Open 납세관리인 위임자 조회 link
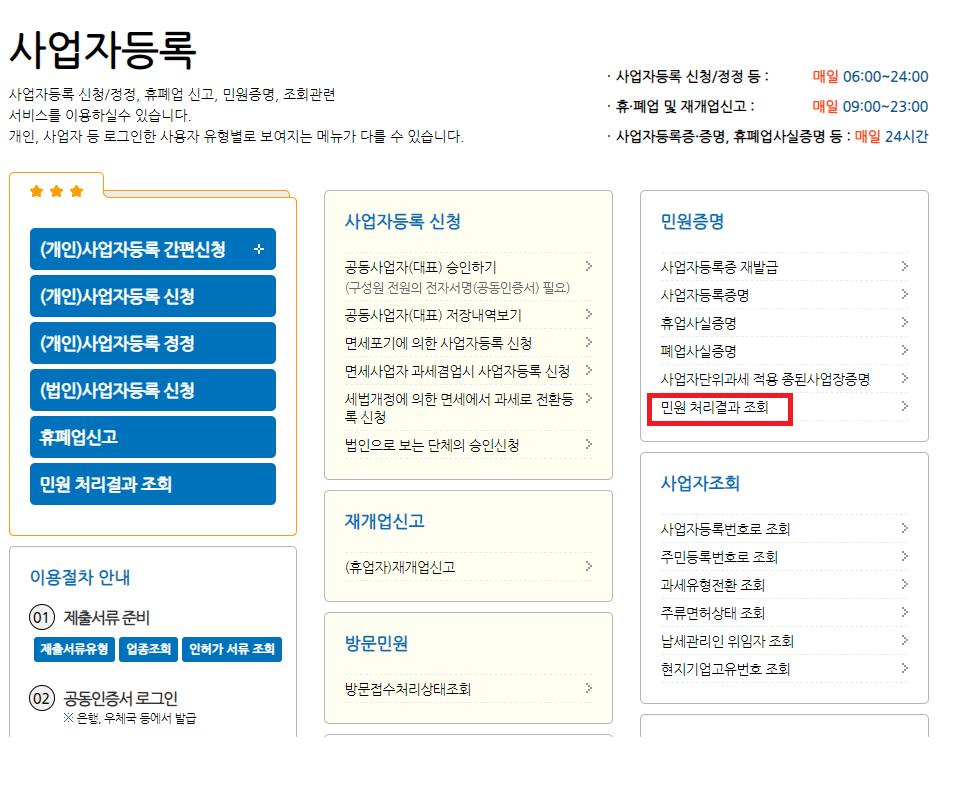The width and height of the screenshot is (961, 810). tap(727, 641)
